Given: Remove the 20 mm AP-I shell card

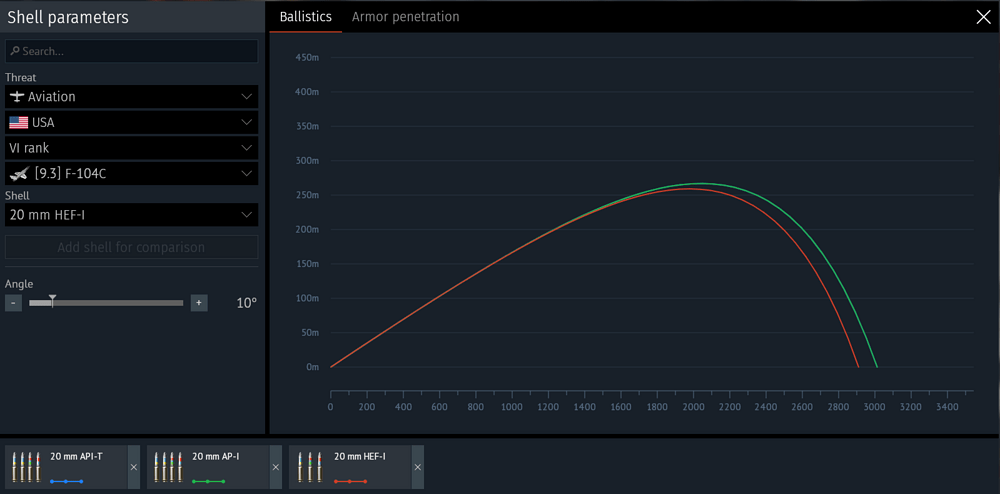Looking at the screenshot, I should [276, 467].
